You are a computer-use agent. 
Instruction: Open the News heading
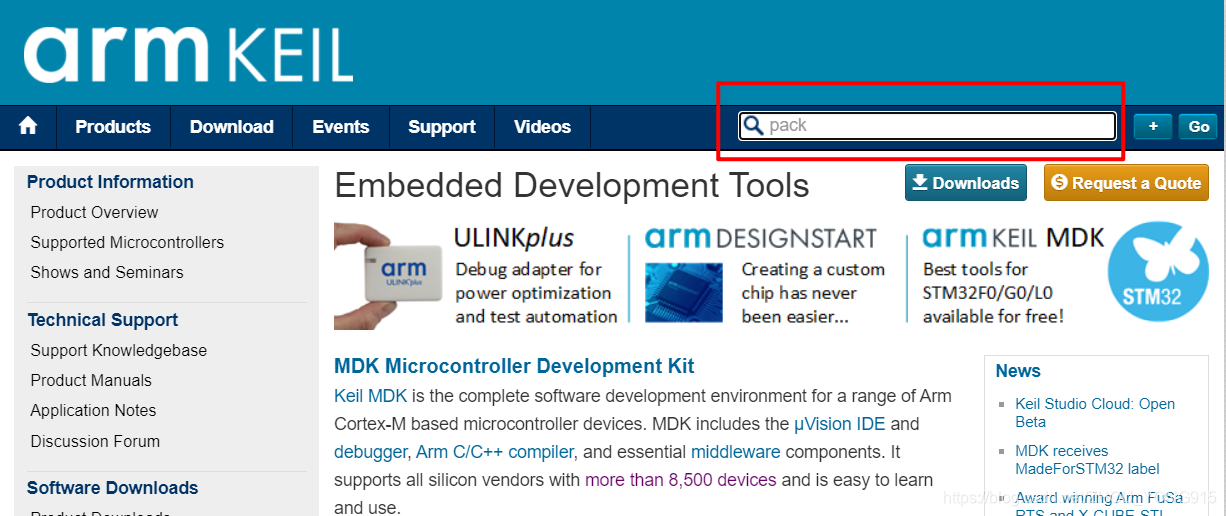click(x=1018, y=371)
